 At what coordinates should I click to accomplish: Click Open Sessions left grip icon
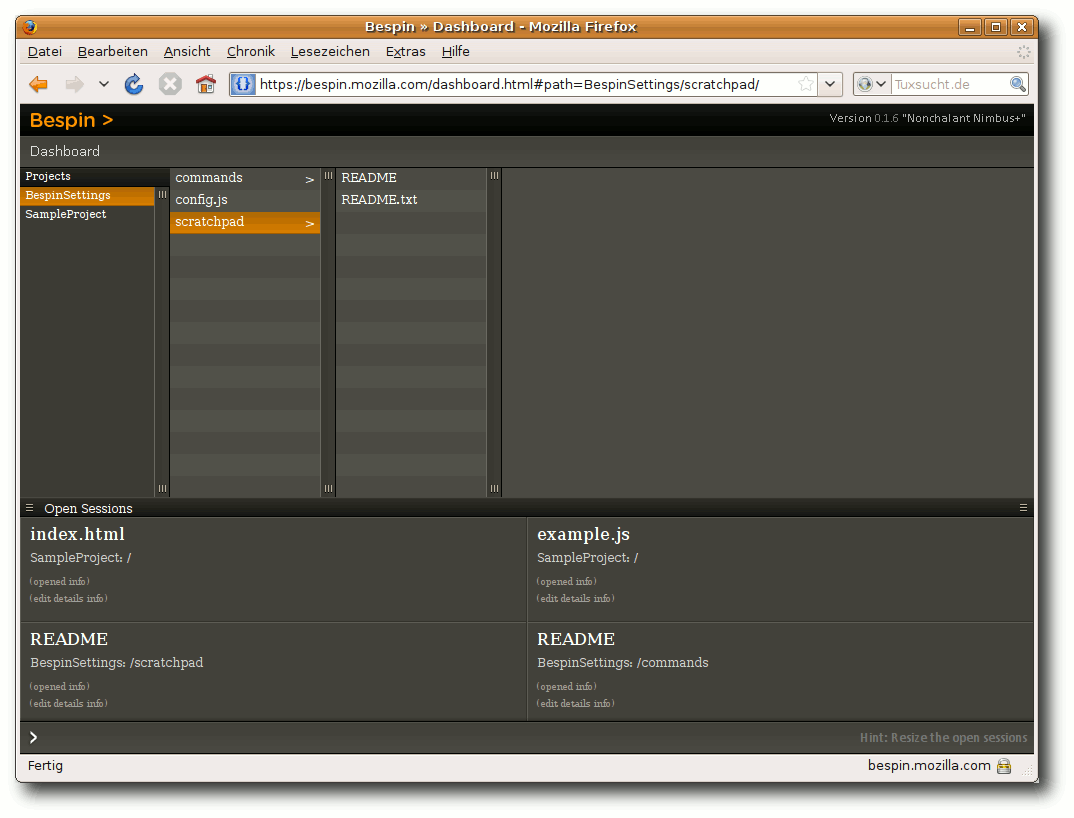(x=29, y=508)
